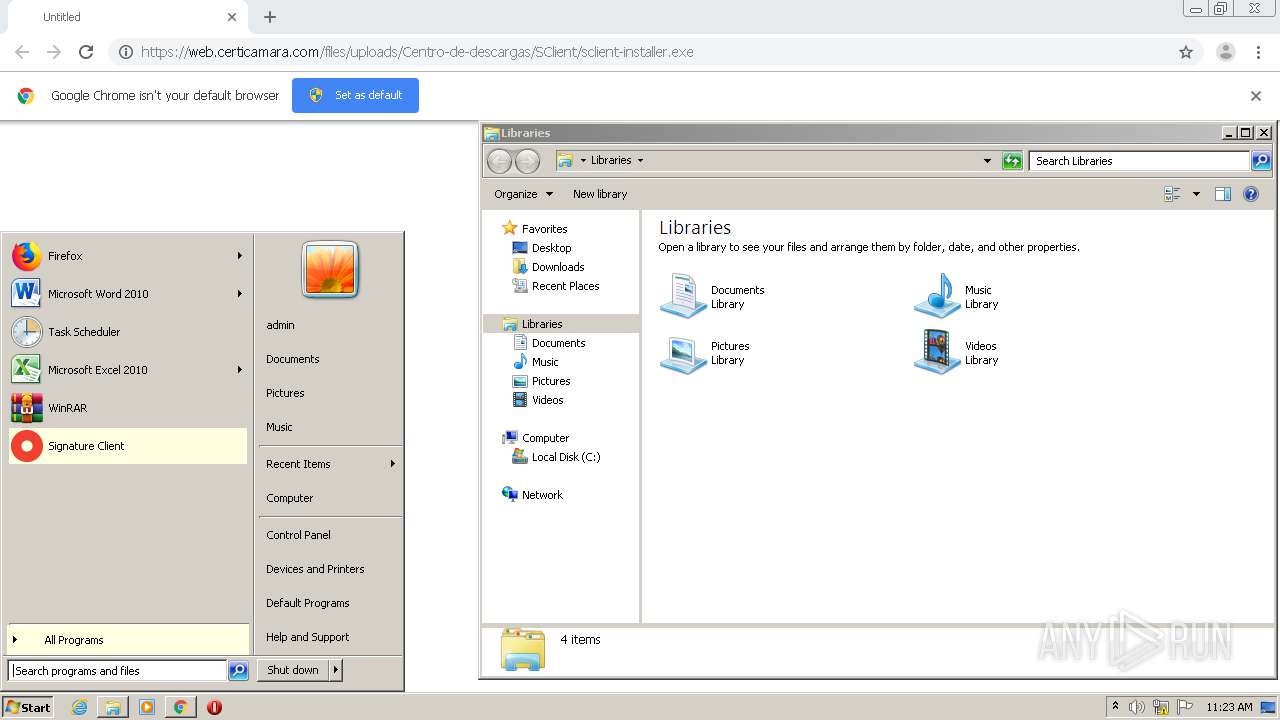Expand Firefox jump list arrow
Image resolution: width=1280 pixels, height=720 pixels.
(240, 256)
